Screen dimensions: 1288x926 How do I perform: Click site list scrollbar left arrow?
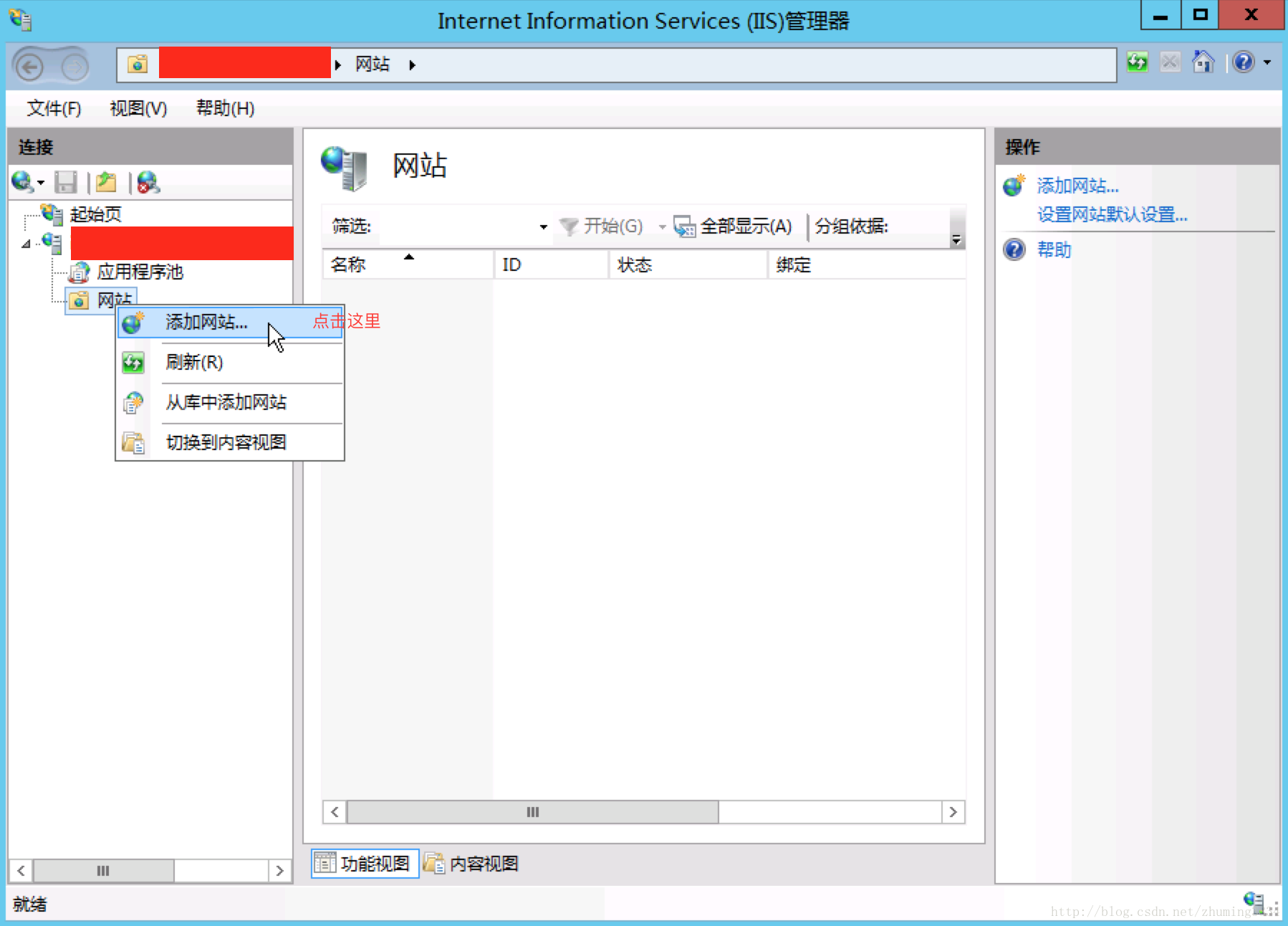(x=335, y=812)
